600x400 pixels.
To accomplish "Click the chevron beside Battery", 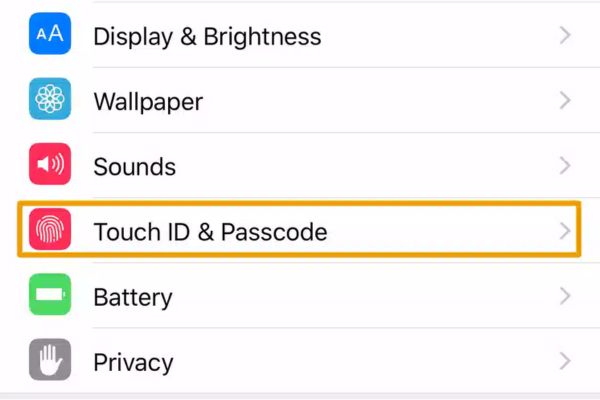I will pyautogui.click(x=565, y=297).
